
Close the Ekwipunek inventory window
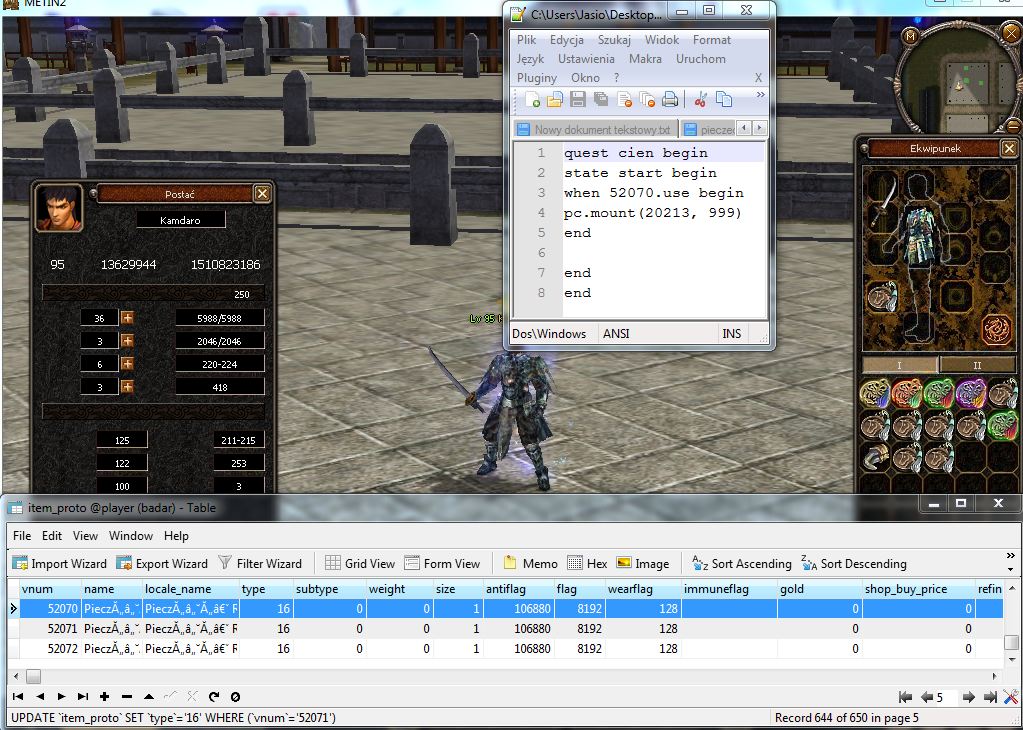tap(1009, 148)
